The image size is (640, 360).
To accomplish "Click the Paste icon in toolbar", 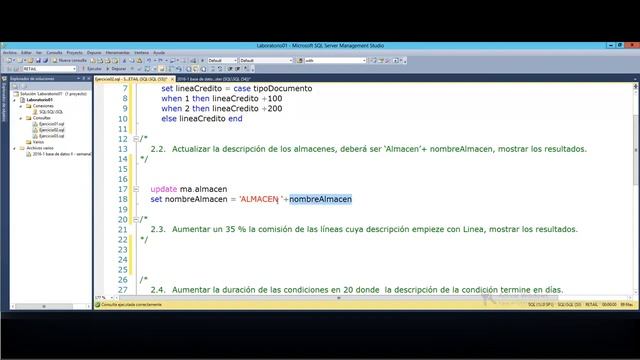I will [139, 60].
